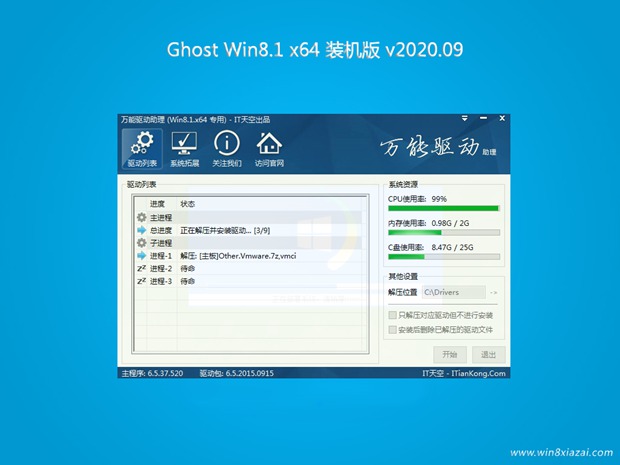Click the sleep icon beside 进程-2

141,269
